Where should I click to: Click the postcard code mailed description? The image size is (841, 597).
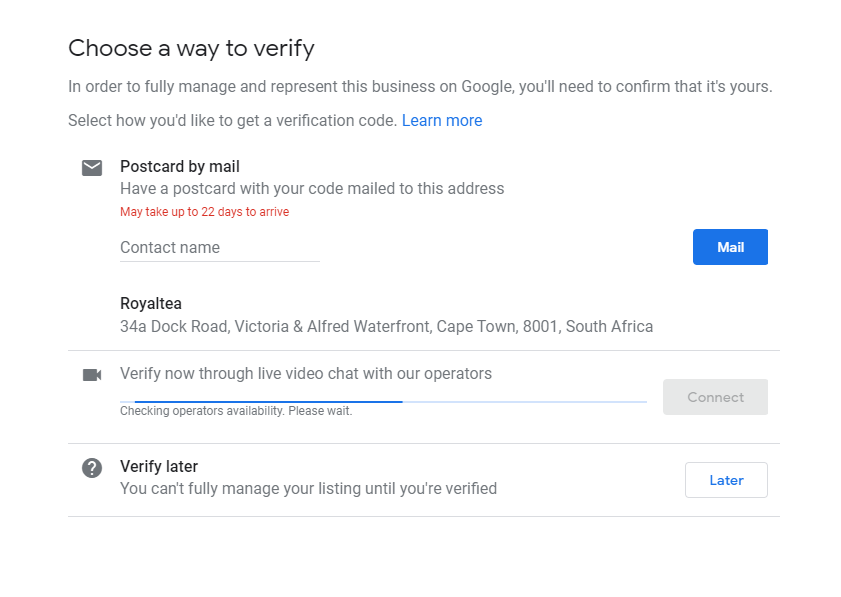[x=312, y=189]
